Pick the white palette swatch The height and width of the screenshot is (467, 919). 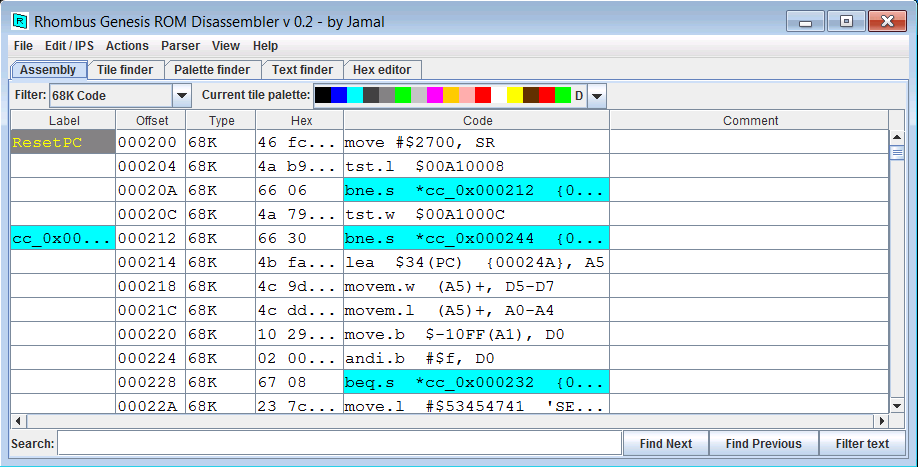pyautogui.click(x=499, y=95)
